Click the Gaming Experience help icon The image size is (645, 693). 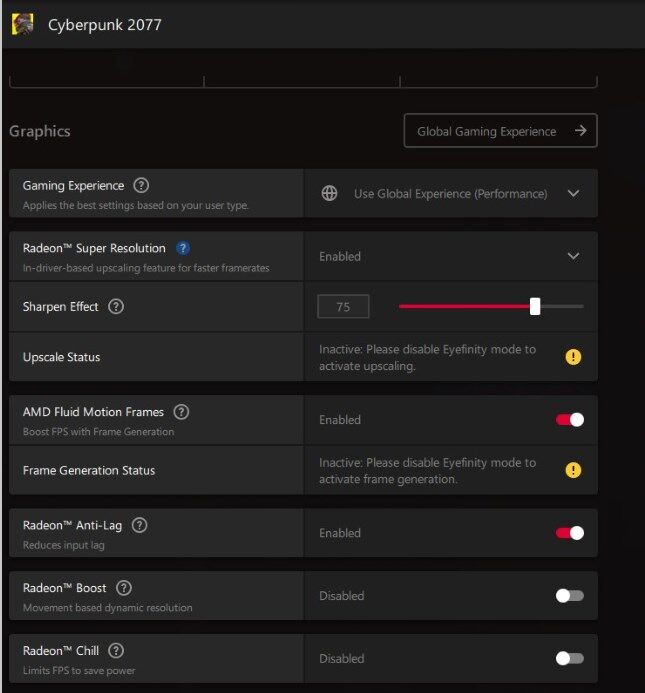pyautogui.click(x=141, y=185)
